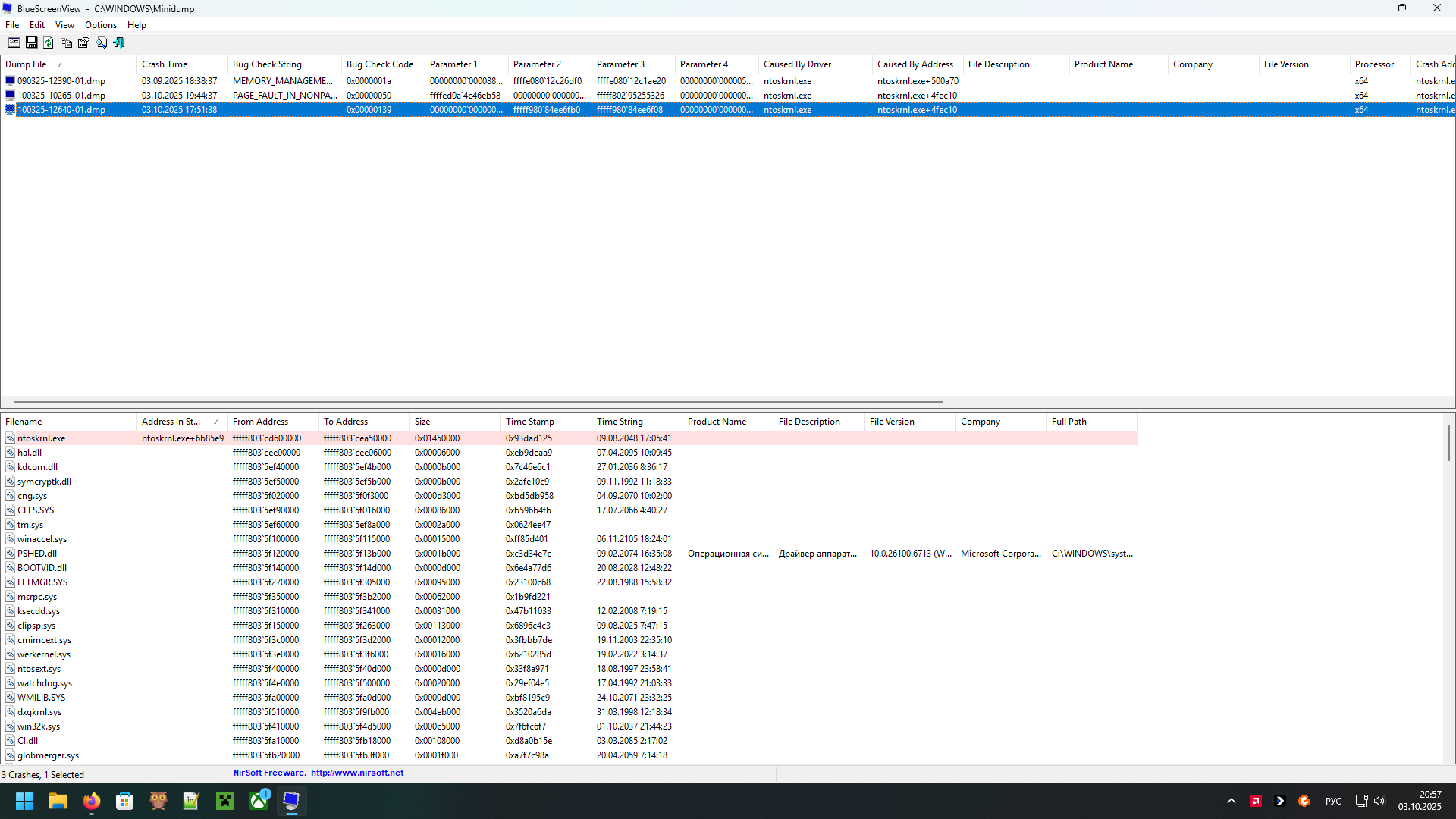Open the Options menu

tap(100, 25)
